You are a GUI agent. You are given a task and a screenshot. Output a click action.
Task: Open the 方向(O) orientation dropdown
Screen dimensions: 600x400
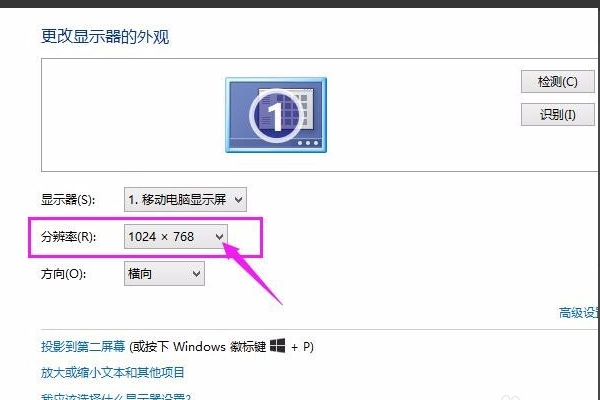click(x=164, y=274)
